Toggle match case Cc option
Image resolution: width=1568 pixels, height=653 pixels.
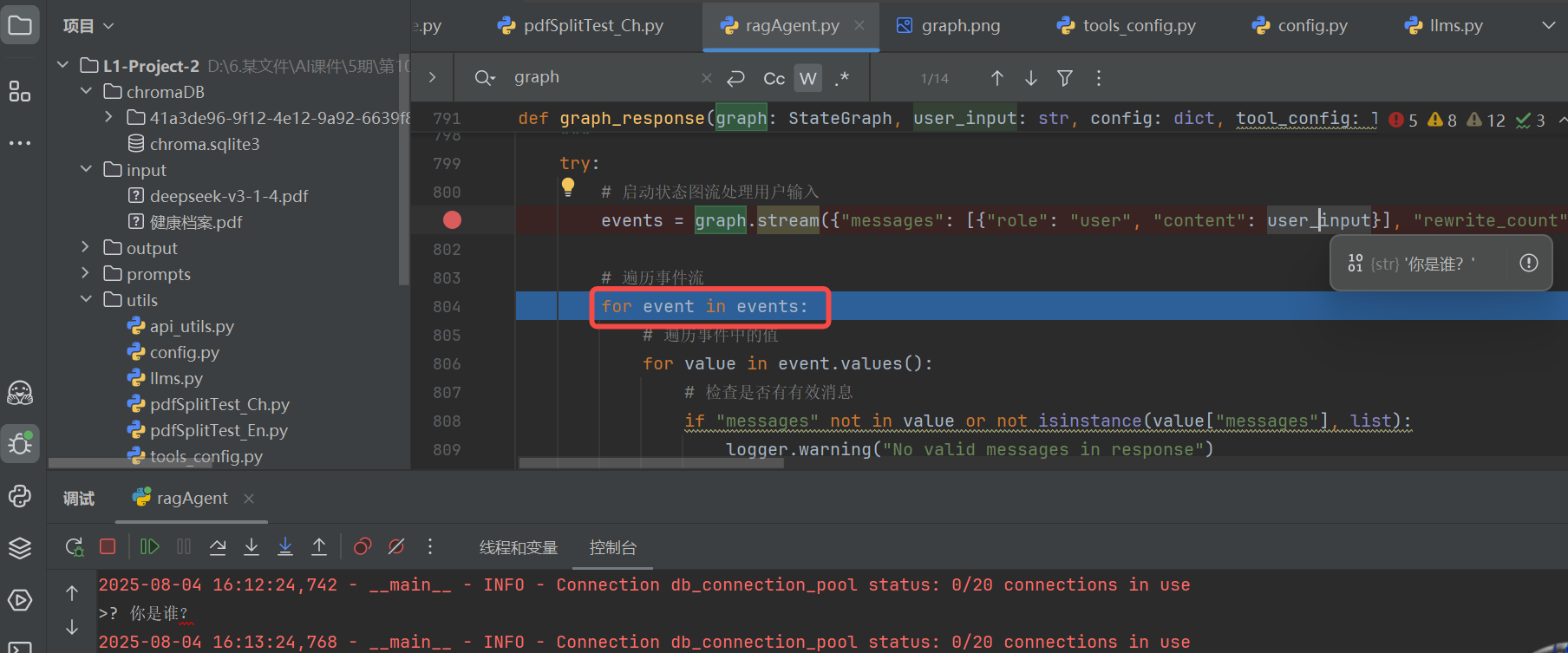coord(774,79)
